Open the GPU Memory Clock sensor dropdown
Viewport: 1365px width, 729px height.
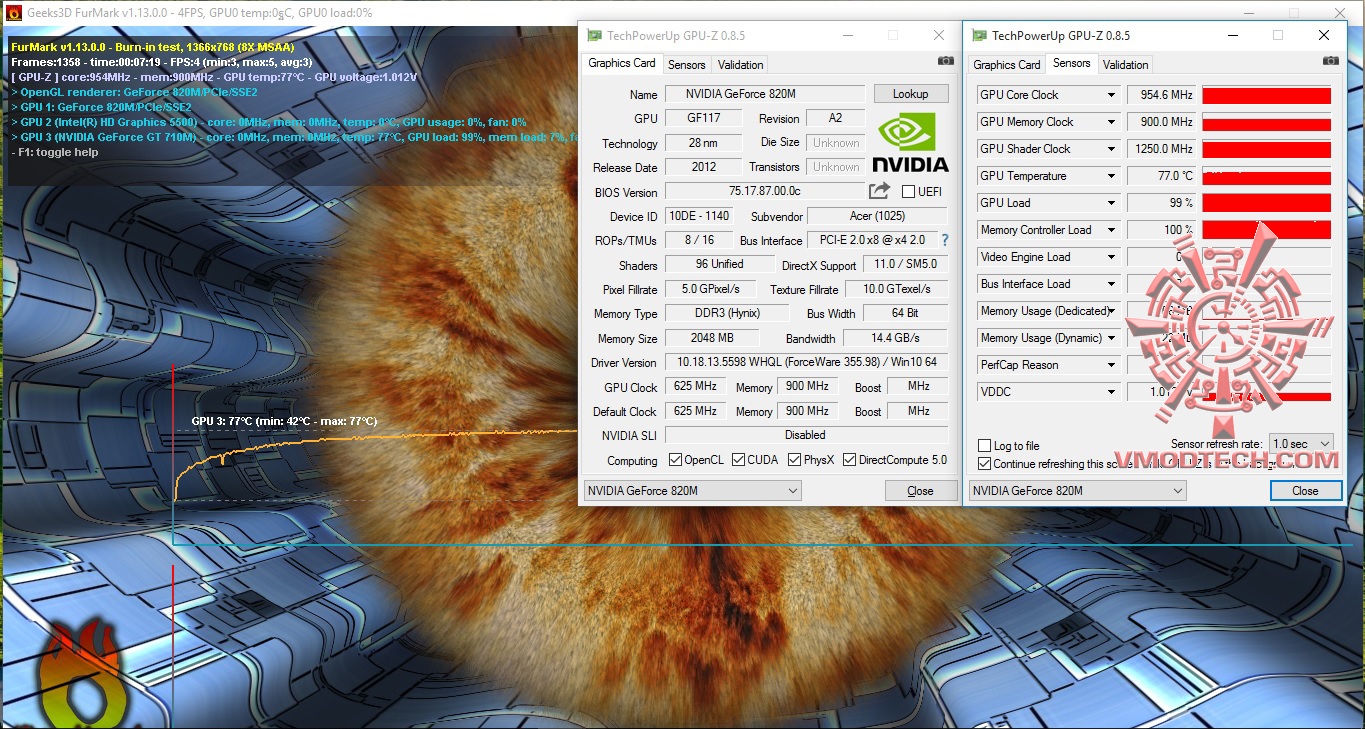coord(1111,122)
